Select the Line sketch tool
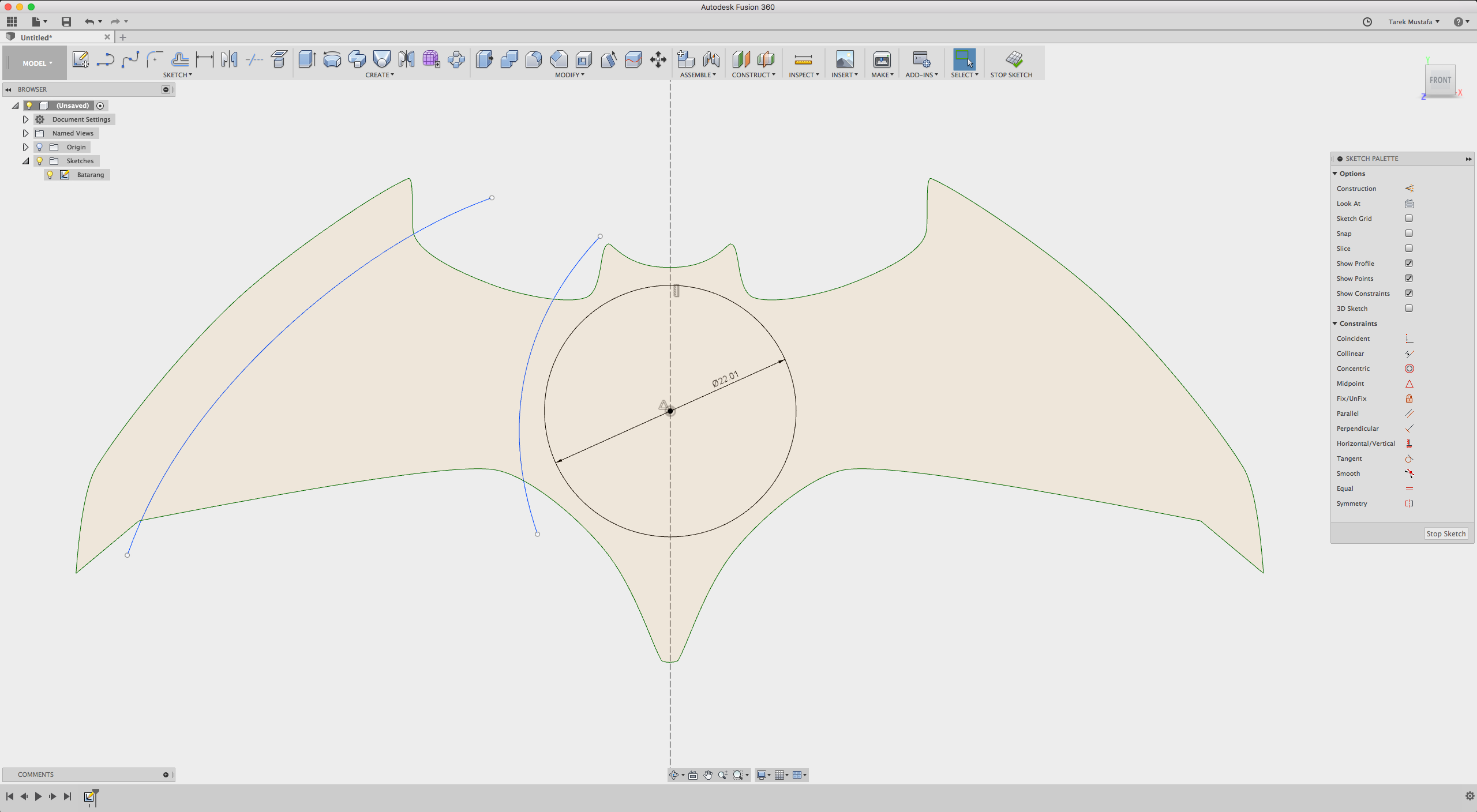The image size is (1477, 812). click(105, 59)
